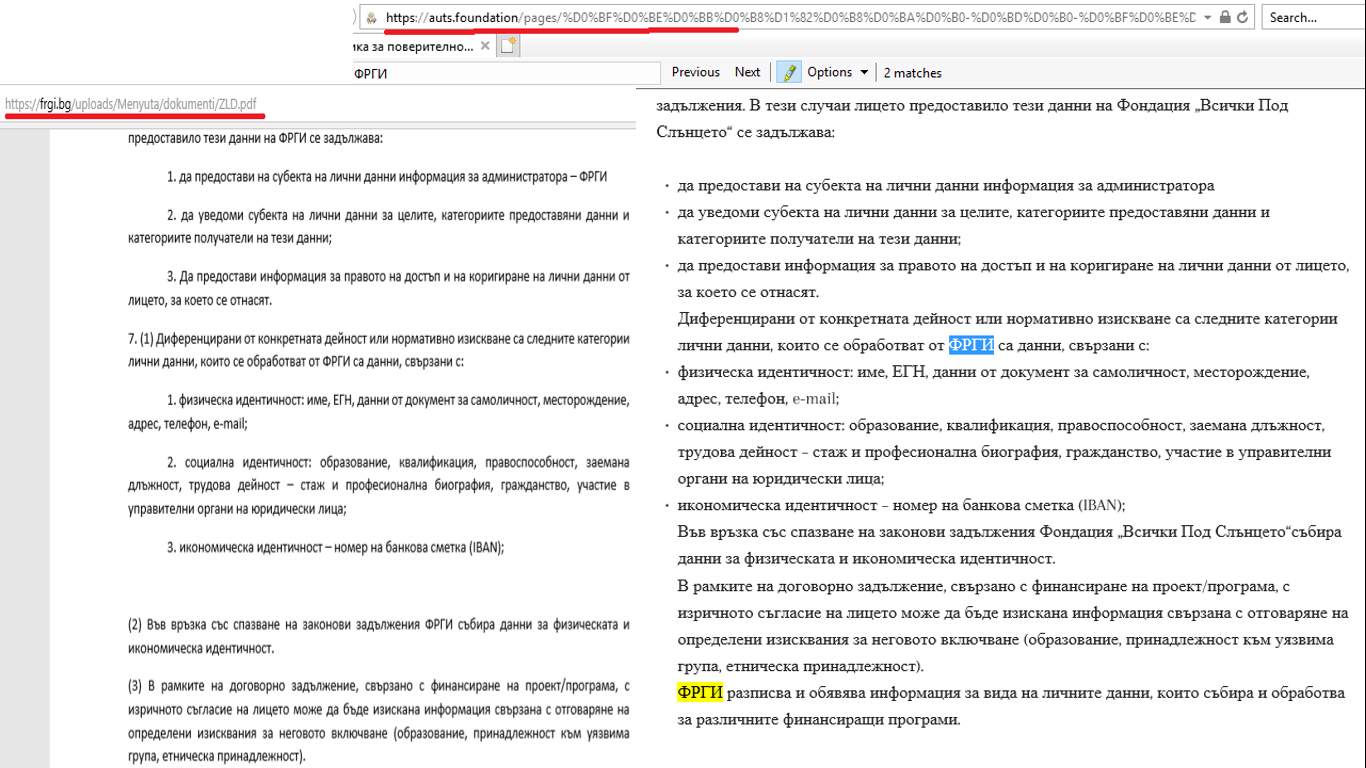Click PDF line '1. да предостави на субекта'

(387, 176)
